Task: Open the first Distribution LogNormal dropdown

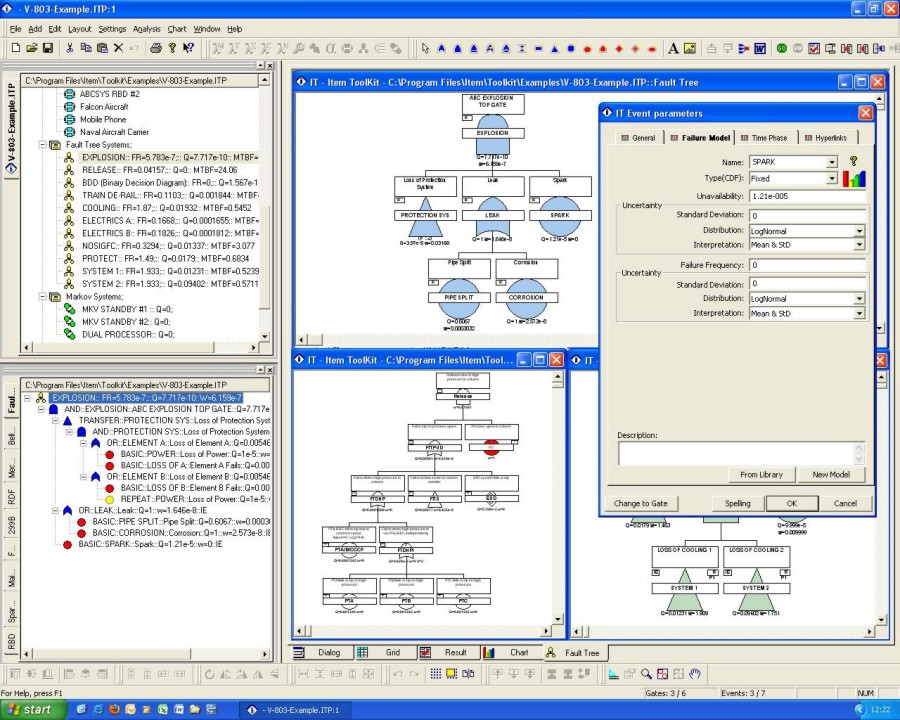Action: click(x=858, y=231)
